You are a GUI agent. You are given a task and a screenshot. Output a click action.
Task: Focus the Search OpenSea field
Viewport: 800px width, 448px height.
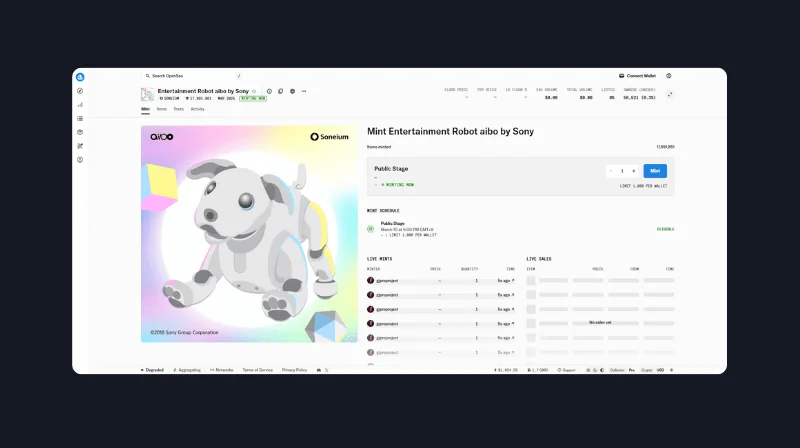point(193,76)
